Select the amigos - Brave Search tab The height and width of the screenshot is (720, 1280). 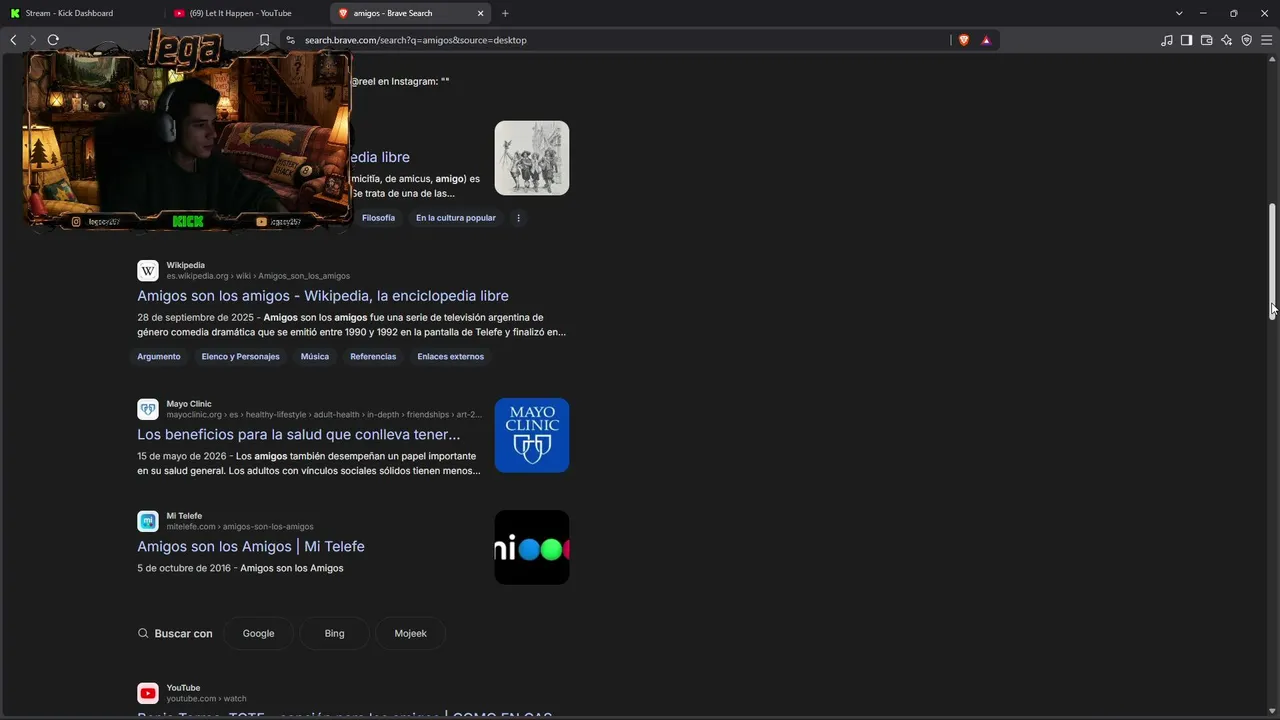(410, 13)
